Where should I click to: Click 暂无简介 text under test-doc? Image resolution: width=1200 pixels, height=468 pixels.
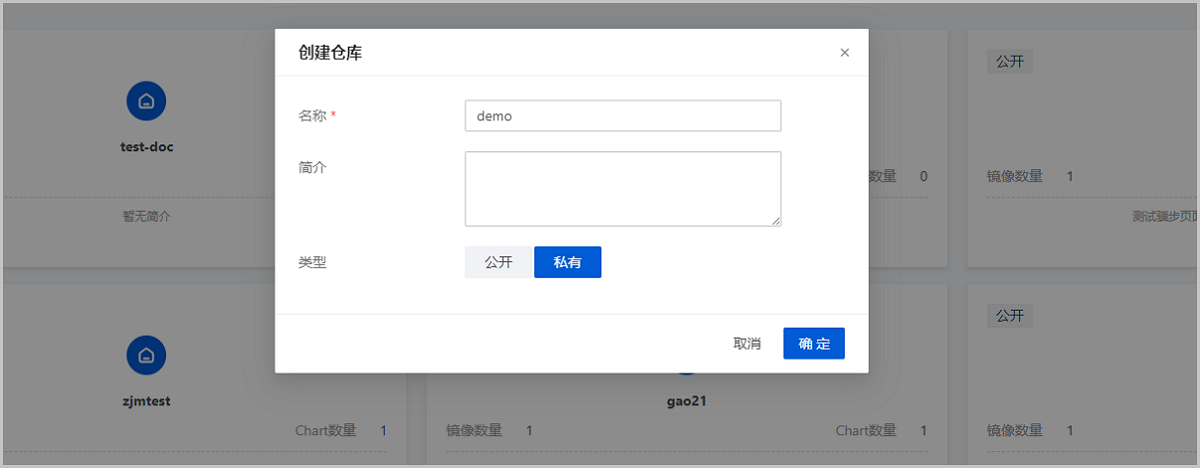tap(146, 216)
